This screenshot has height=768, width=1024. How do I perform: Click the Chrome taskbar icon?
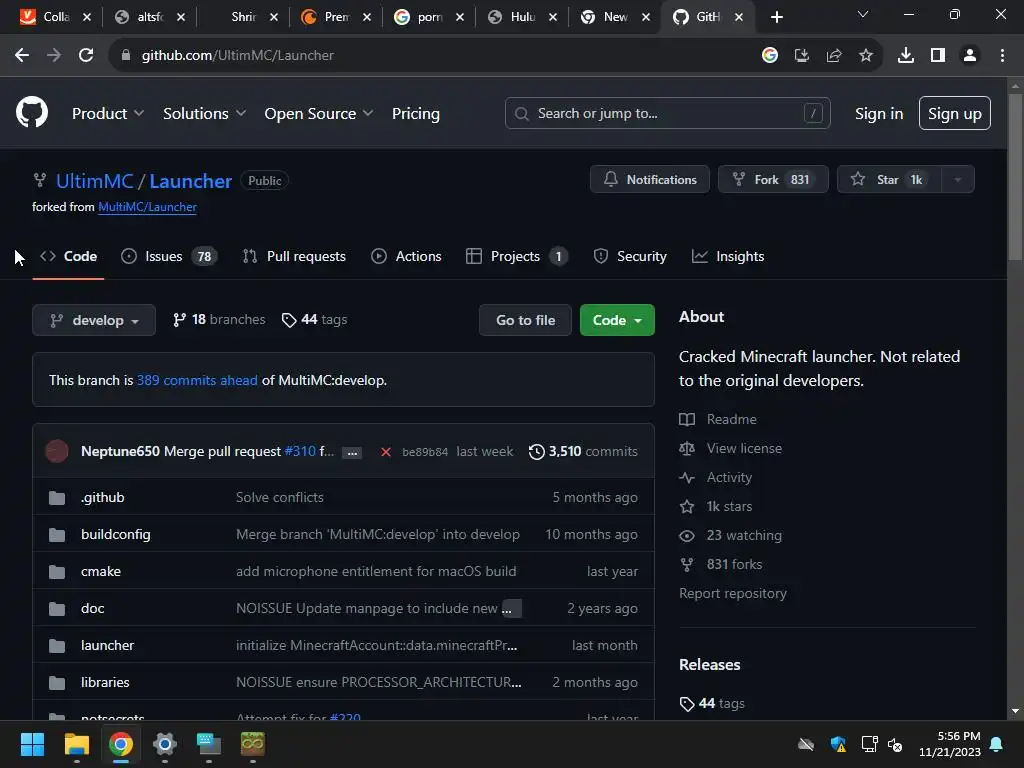coord(121,744)
